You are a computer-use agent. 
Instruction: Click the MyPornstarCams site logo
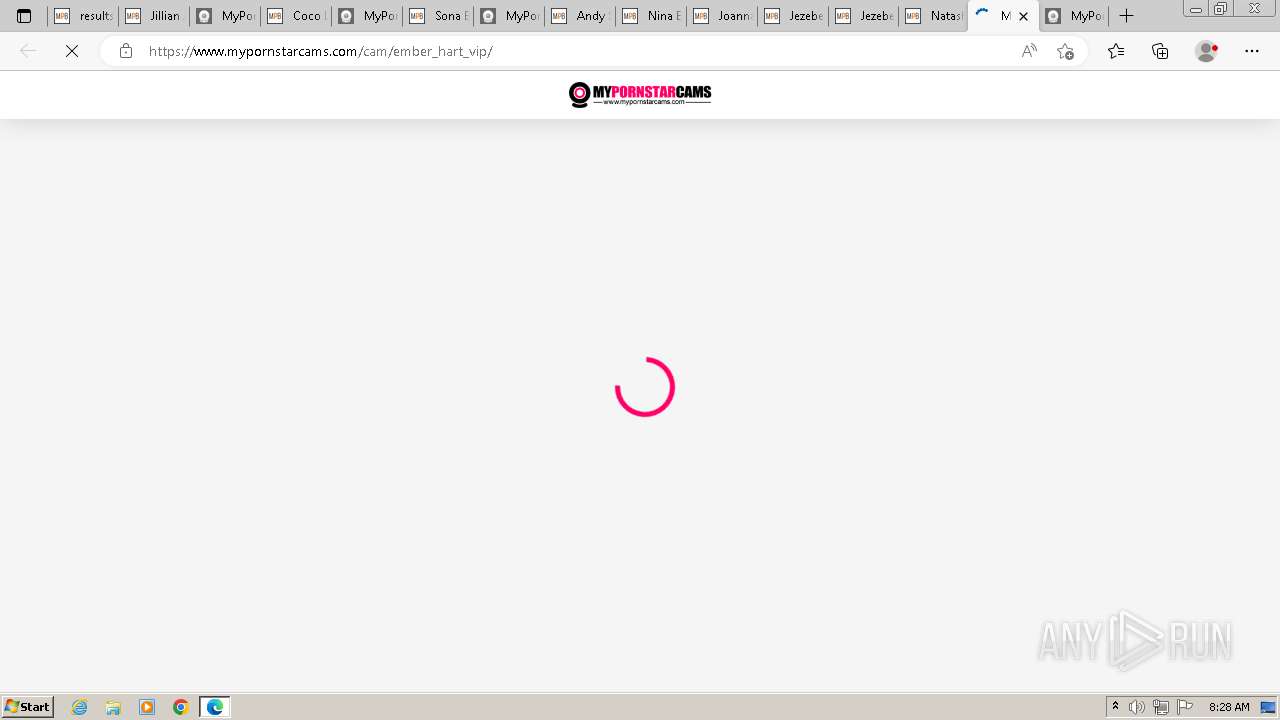pyautogui.click(x=640, y=94)
